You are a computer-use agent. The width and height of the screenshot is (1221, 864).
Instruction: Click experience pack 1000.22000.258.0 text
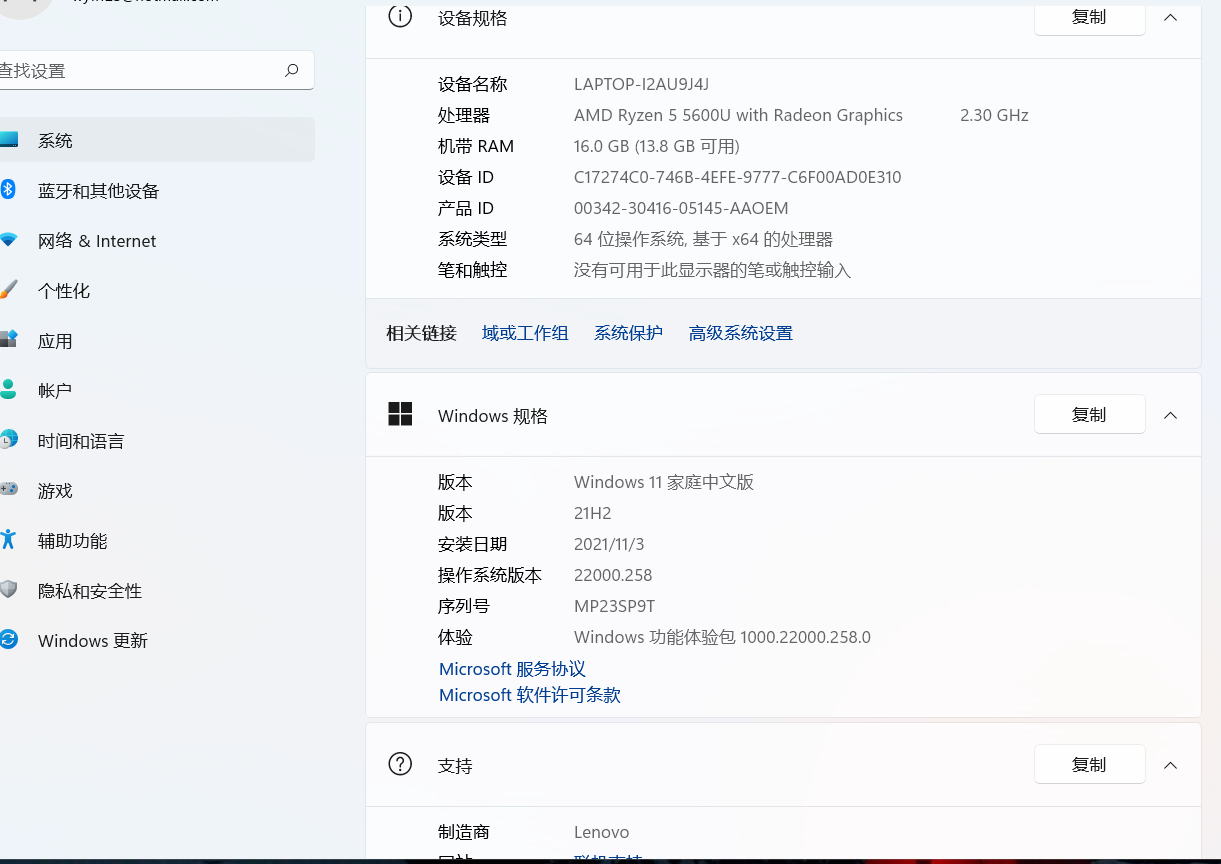[722, 637]
